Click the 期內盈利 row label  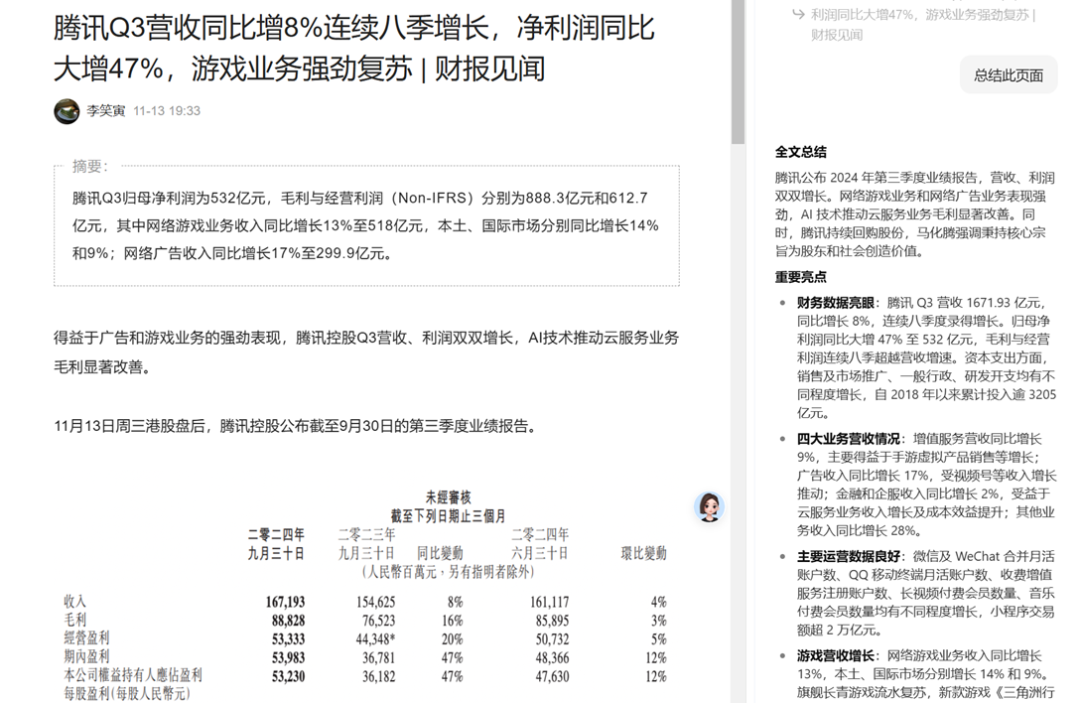click(x=87, y=656)
